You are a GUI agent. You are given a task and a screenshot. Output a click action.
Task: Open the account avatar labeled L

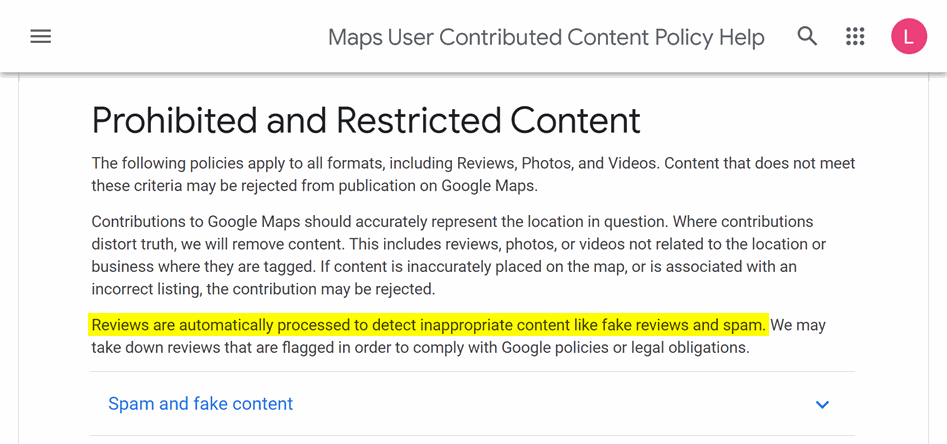(x=908, y=37)
